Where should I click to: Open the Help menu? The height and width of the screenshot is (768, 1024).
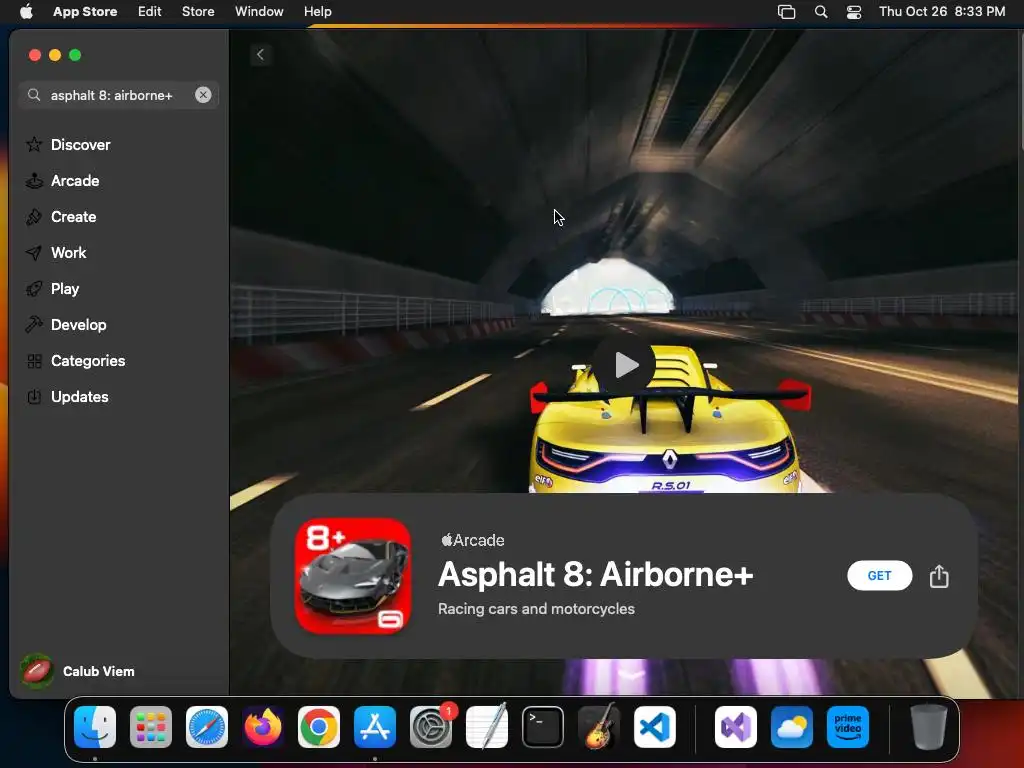[317, 11]
